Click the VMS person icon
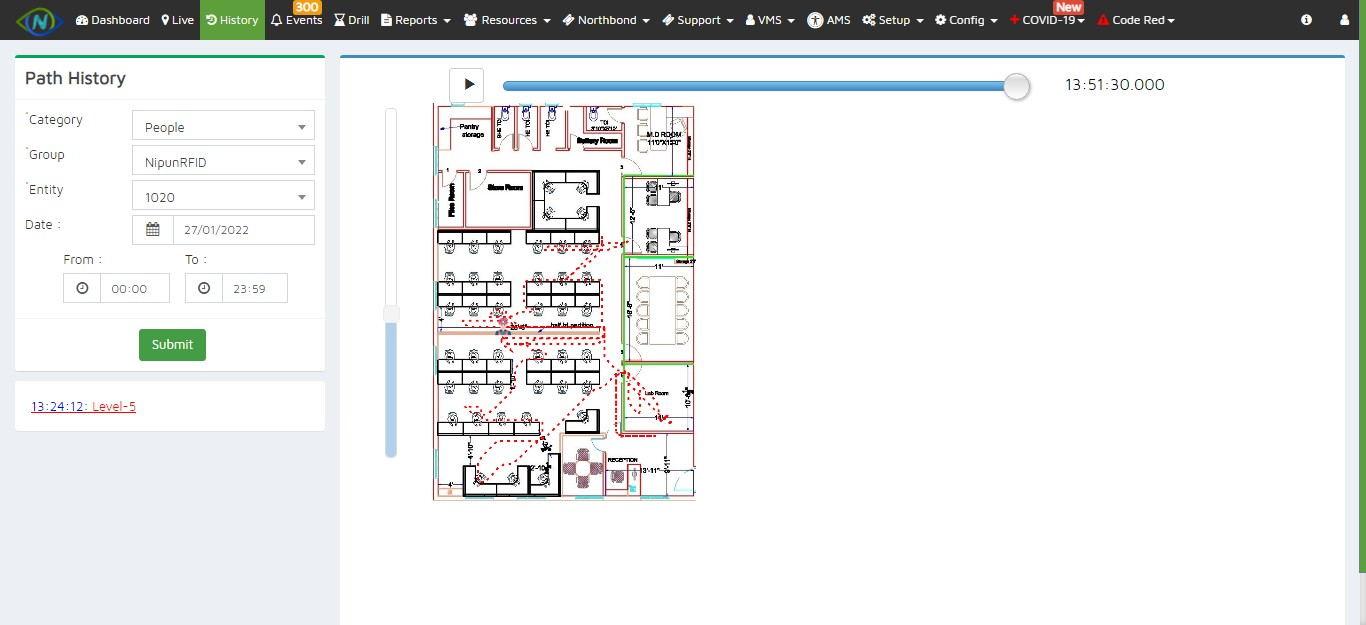1366x625 pixels. 751,20
